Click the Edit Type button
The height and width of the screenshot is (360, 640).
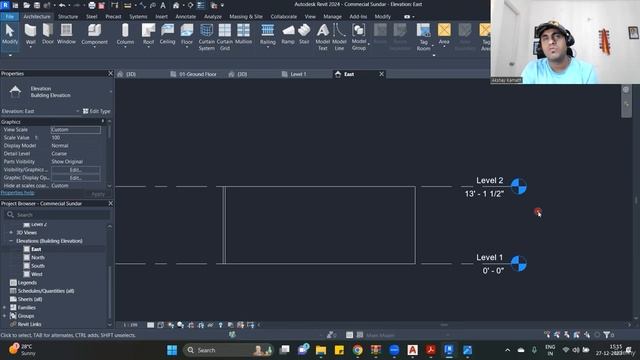[x=97, y=111]
